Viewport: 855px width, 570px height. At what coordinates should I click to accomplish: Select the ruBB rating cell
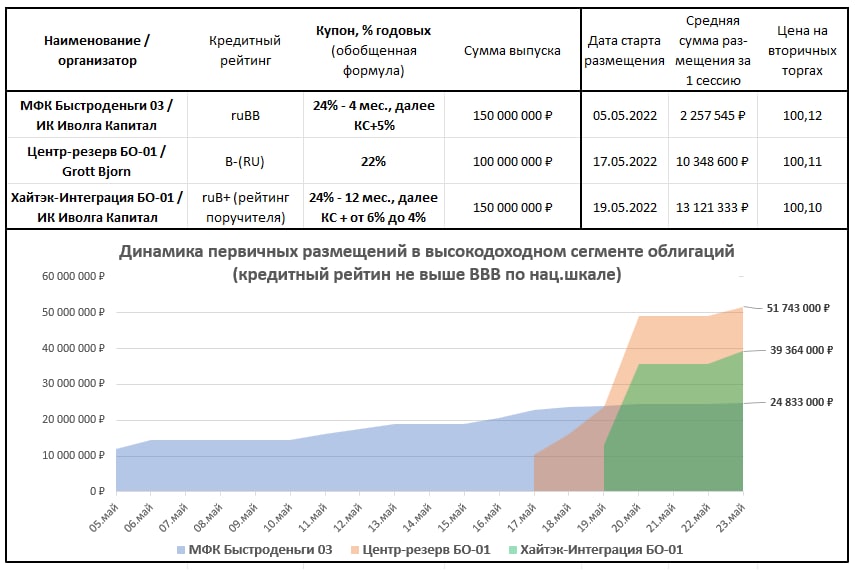point(245,115)
